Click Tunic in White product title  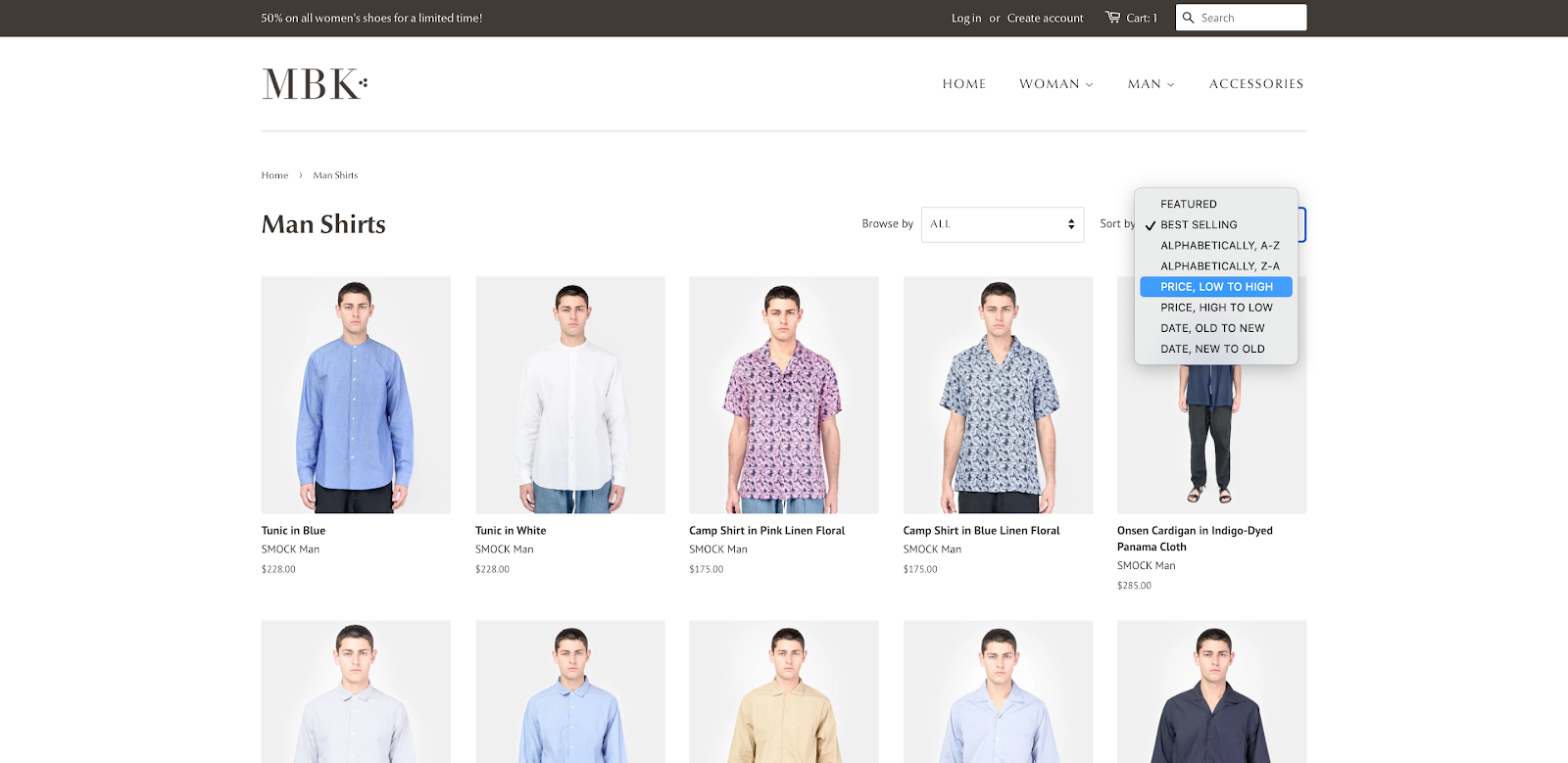click(x=511, y=531)
